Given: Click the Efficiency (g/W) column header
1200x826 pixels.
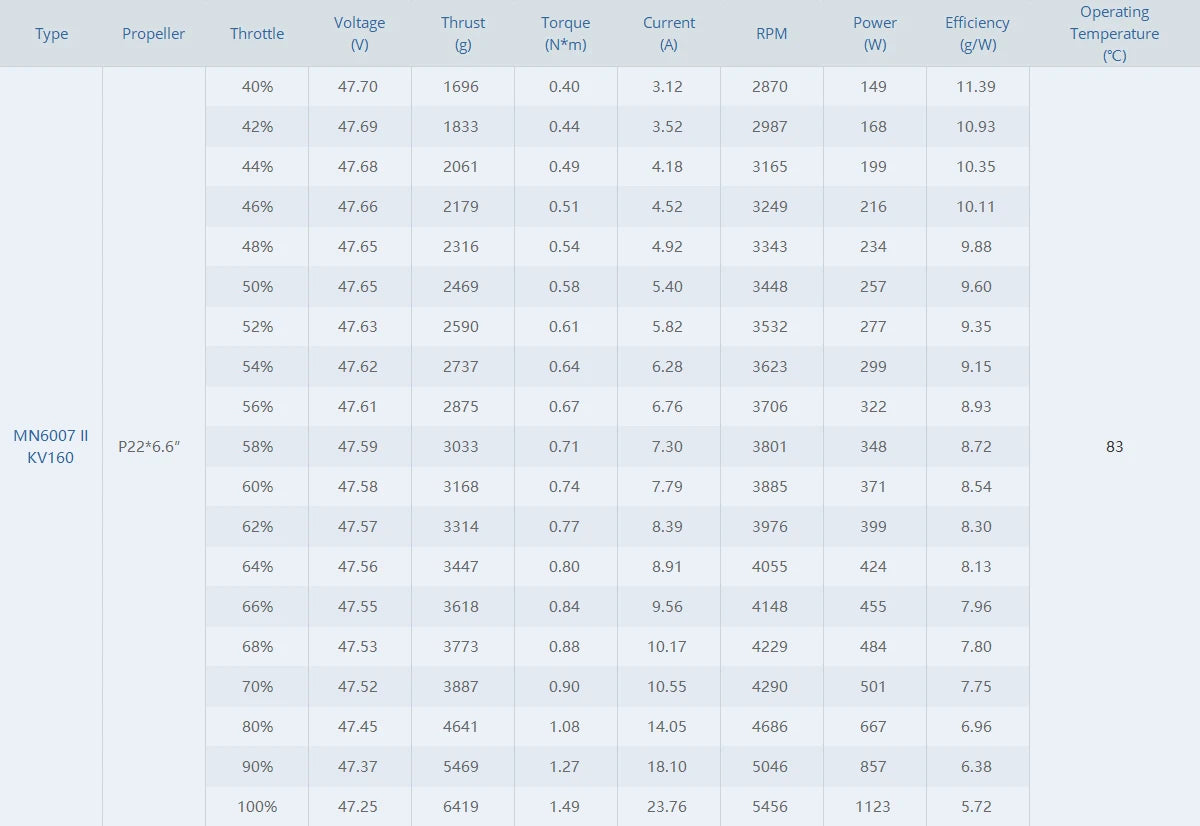Looking at the screenshot, I should (977, 34).
